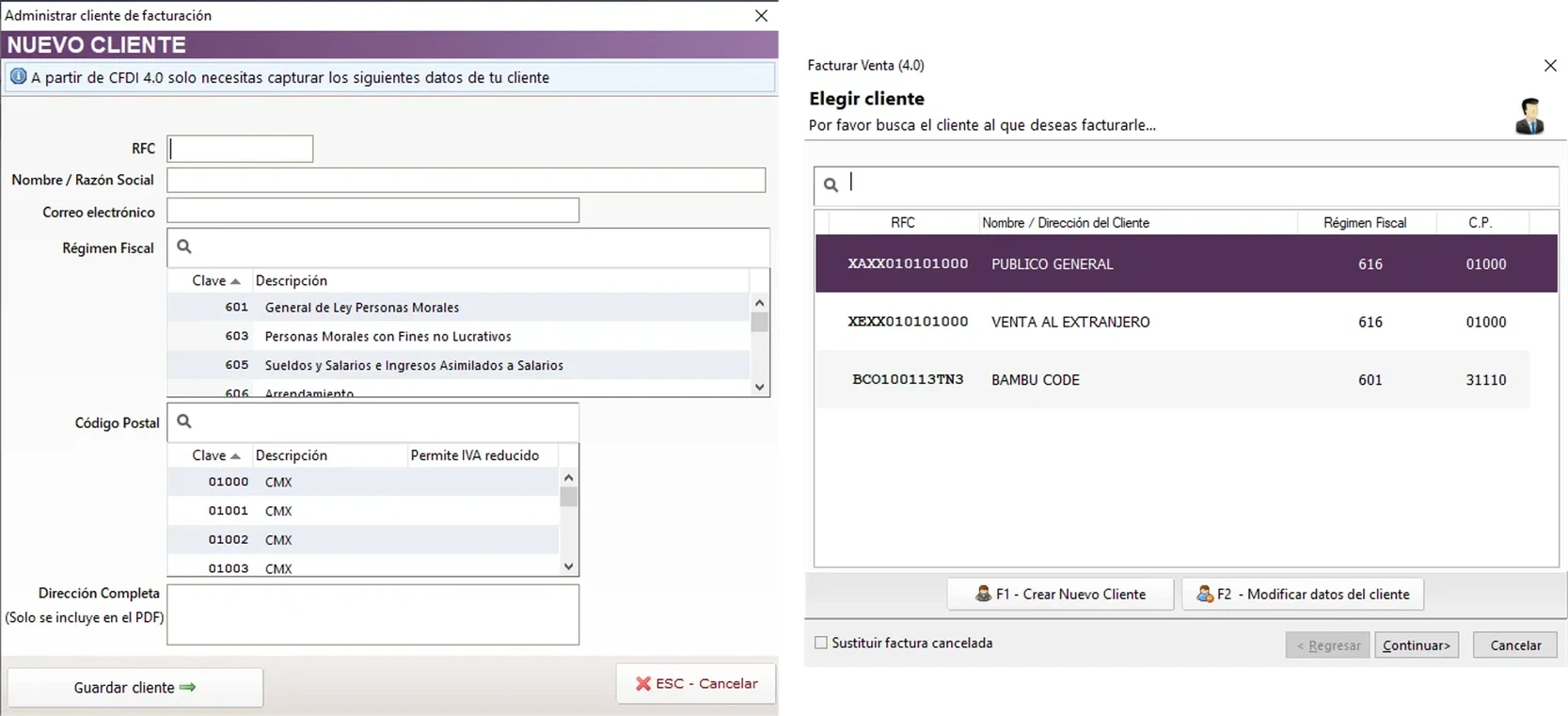Click the magnifier icon in Código Postal search
This screenshot has height=716, width=1568.
coord(184,422)
